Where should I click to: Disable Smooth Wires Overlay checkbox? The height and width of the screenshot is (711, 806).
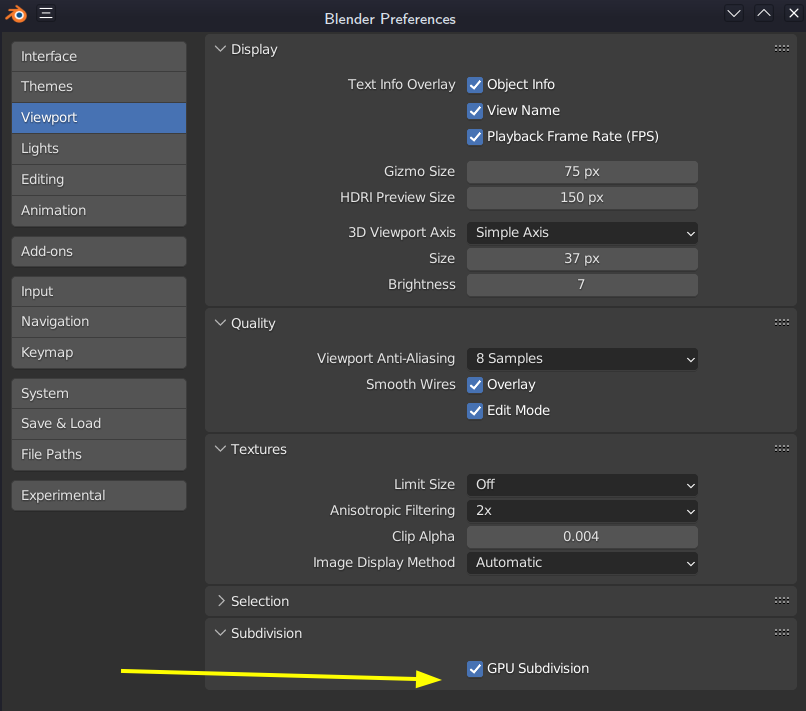pos(475,385)
